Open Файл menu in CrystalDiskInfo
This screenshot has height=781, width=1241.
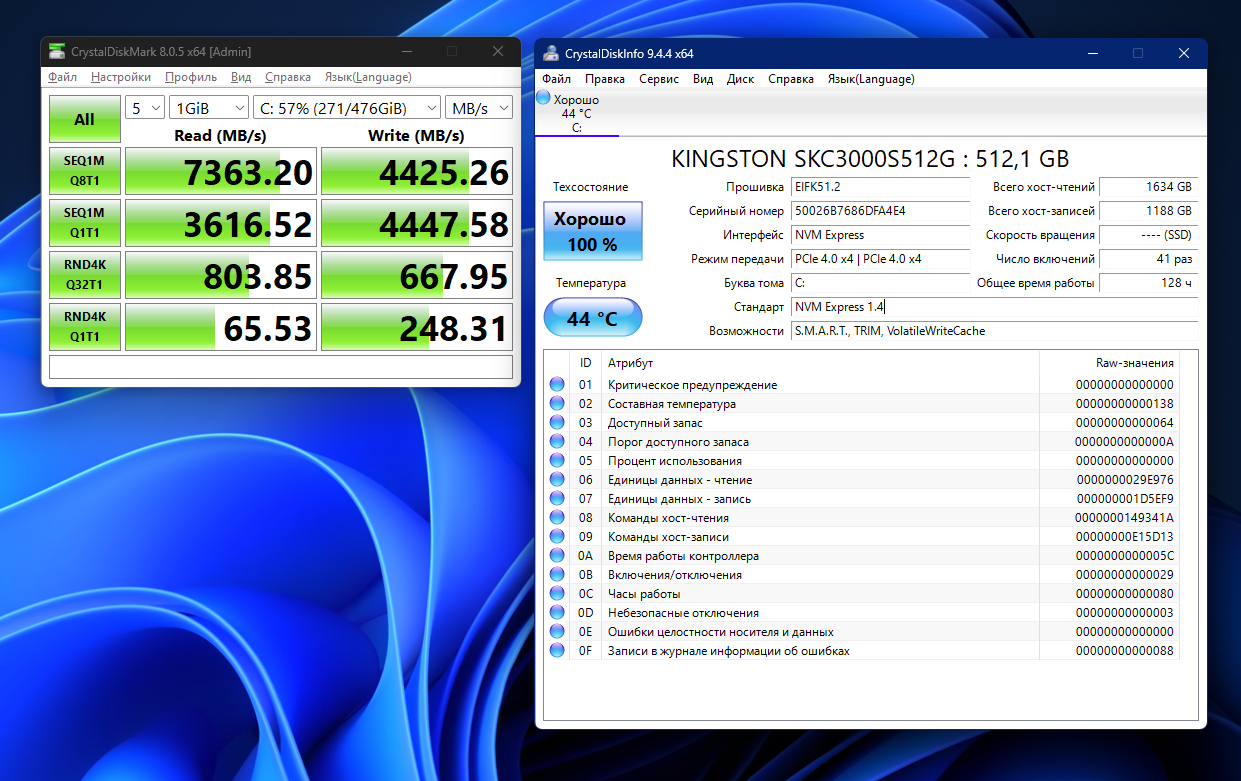[x=557, y=79]
